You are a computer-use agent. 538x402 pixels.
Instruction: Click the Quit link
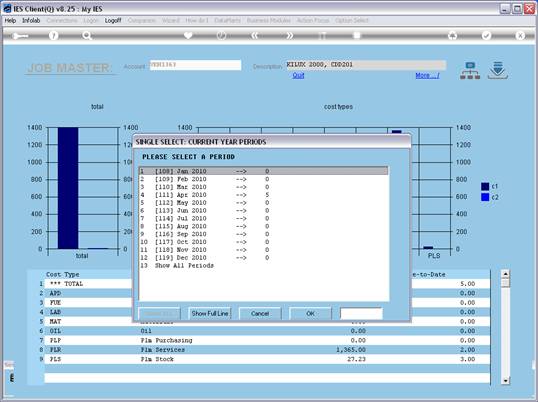click(298, 75)
